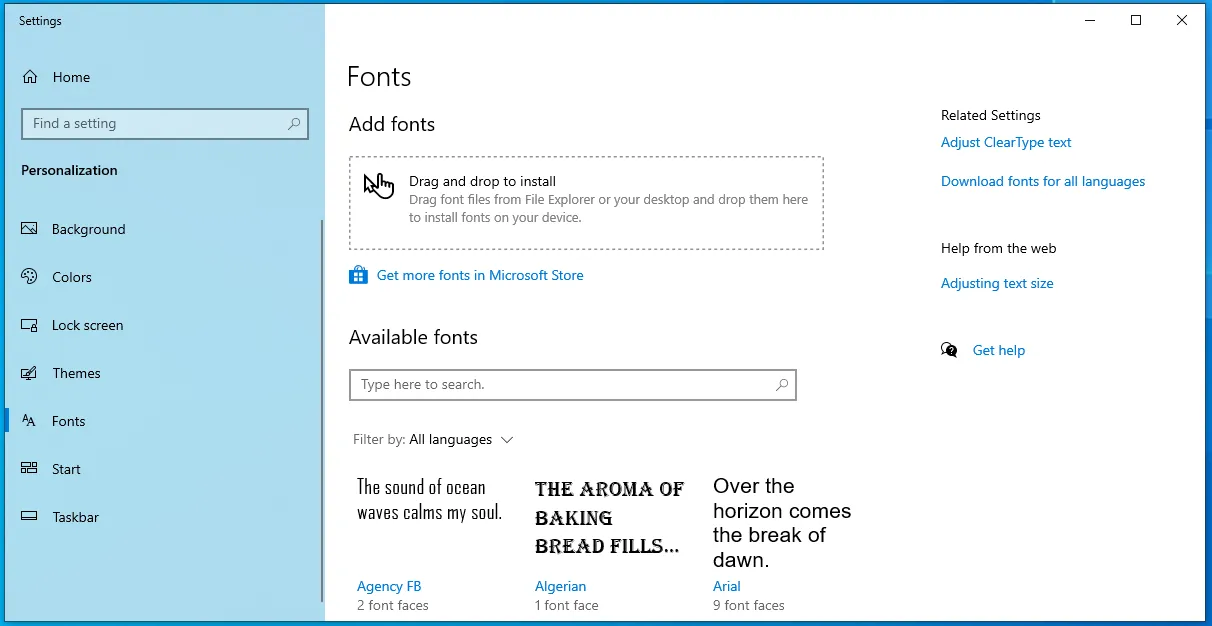
Task: Click the Colors palette icon
Action: tap(30, 277)
